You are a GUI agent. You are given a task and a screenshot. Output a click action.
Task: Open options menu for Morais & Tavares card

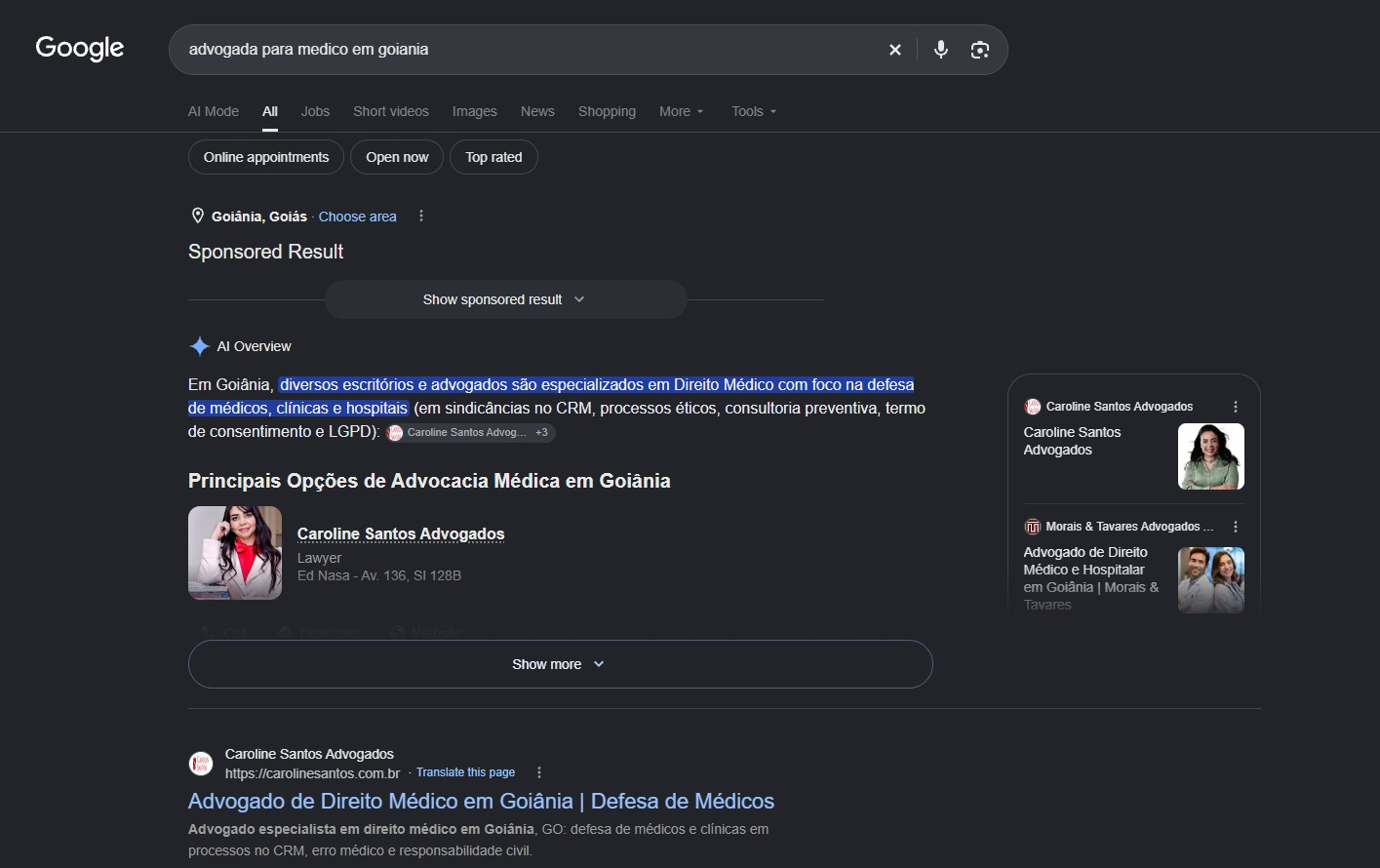[1236, 527]
